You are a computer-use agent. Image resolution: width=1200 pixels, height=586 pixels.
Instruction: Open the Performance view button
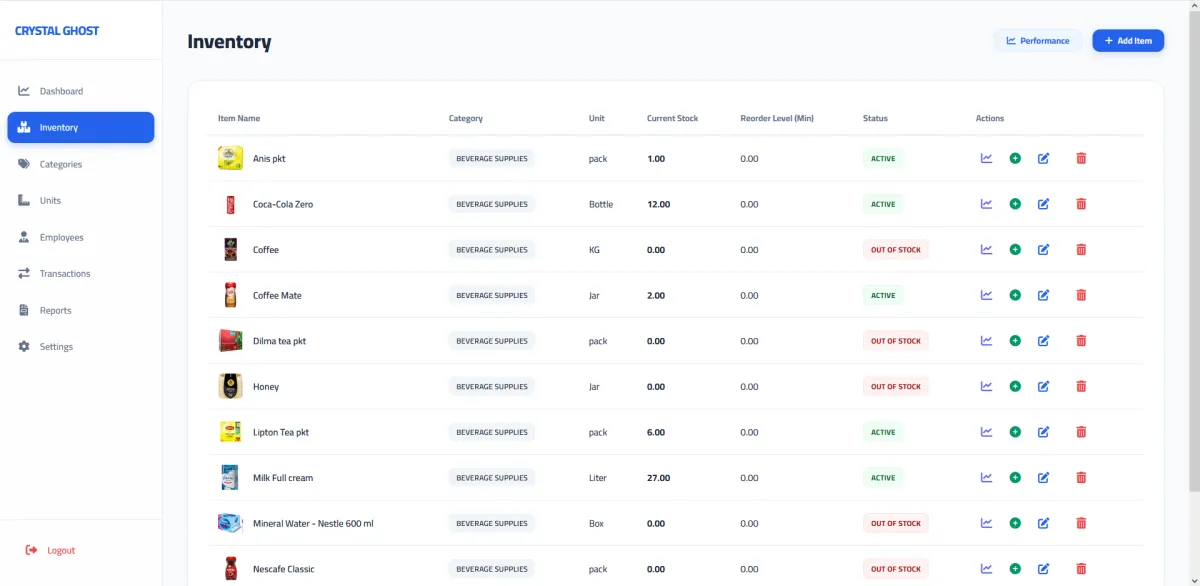(1038, 41)
